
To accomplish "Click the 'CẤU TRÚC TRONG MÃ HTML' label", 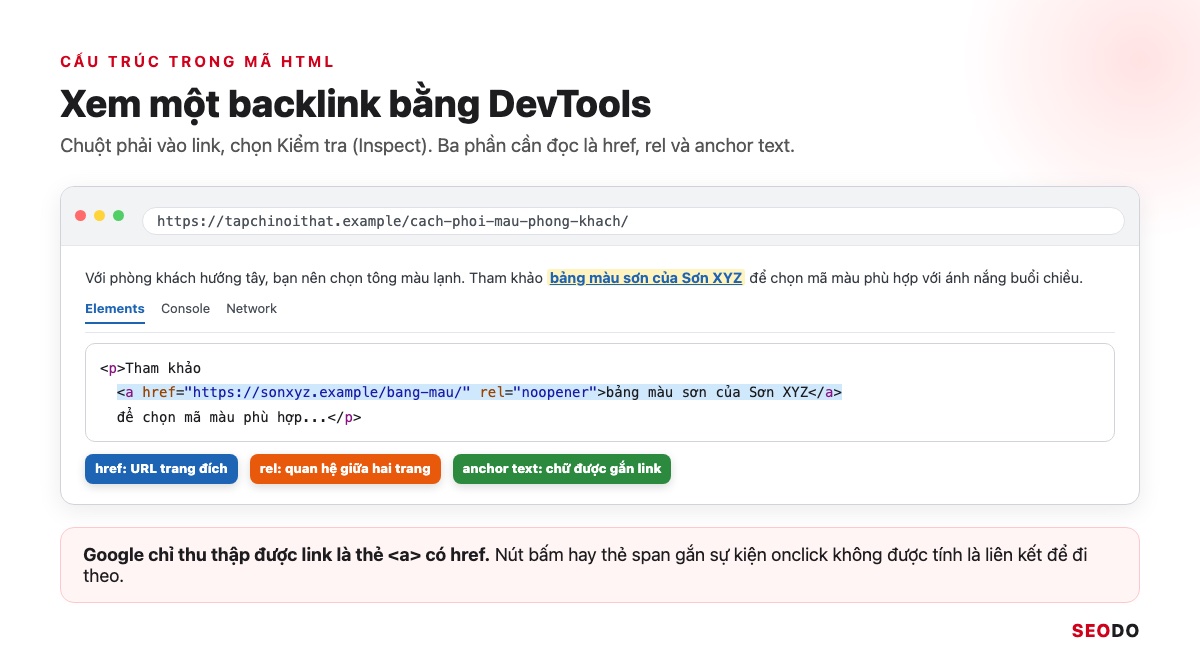I will (x=197, y=62).
